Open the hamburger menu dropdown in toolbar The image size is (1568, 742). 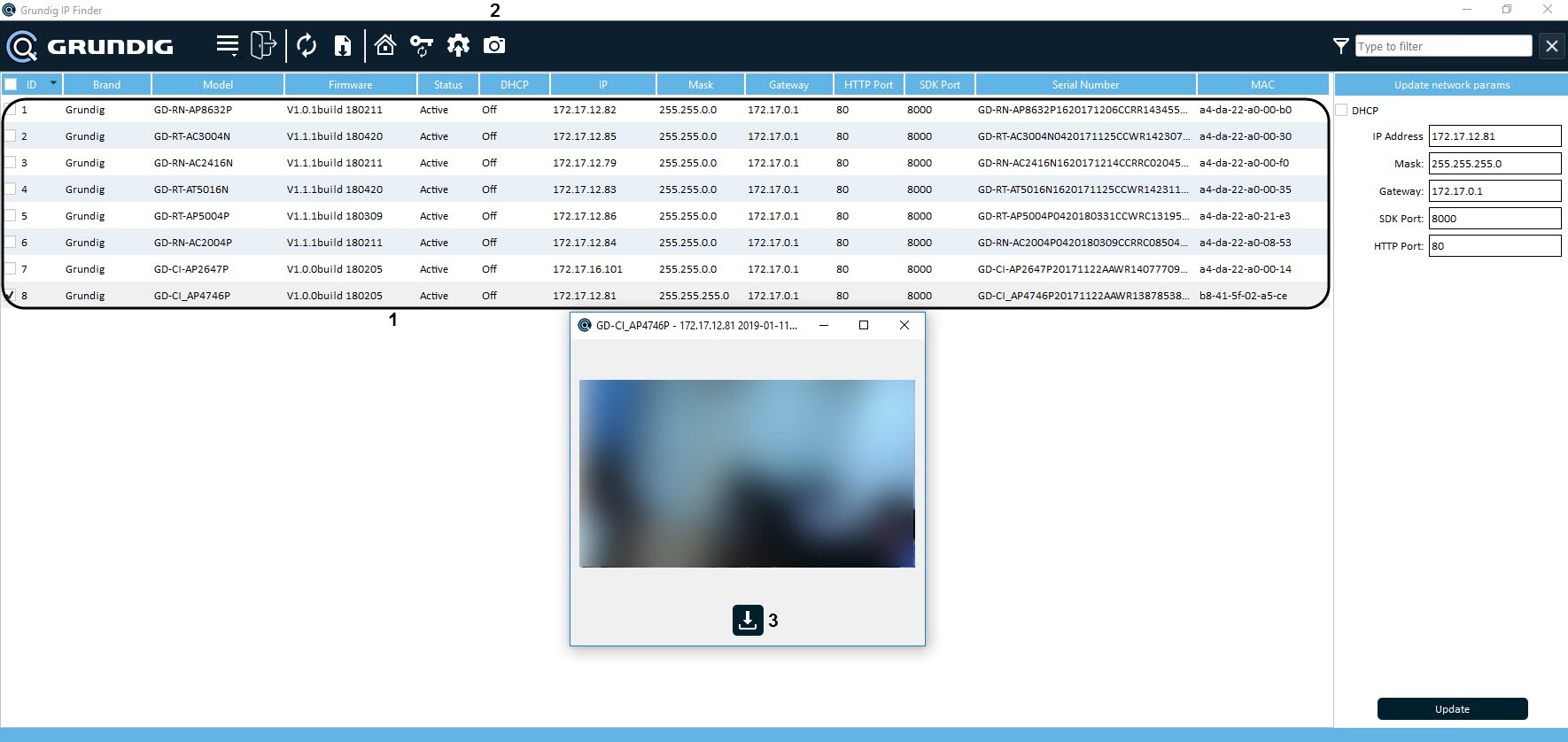click(228, 45)
